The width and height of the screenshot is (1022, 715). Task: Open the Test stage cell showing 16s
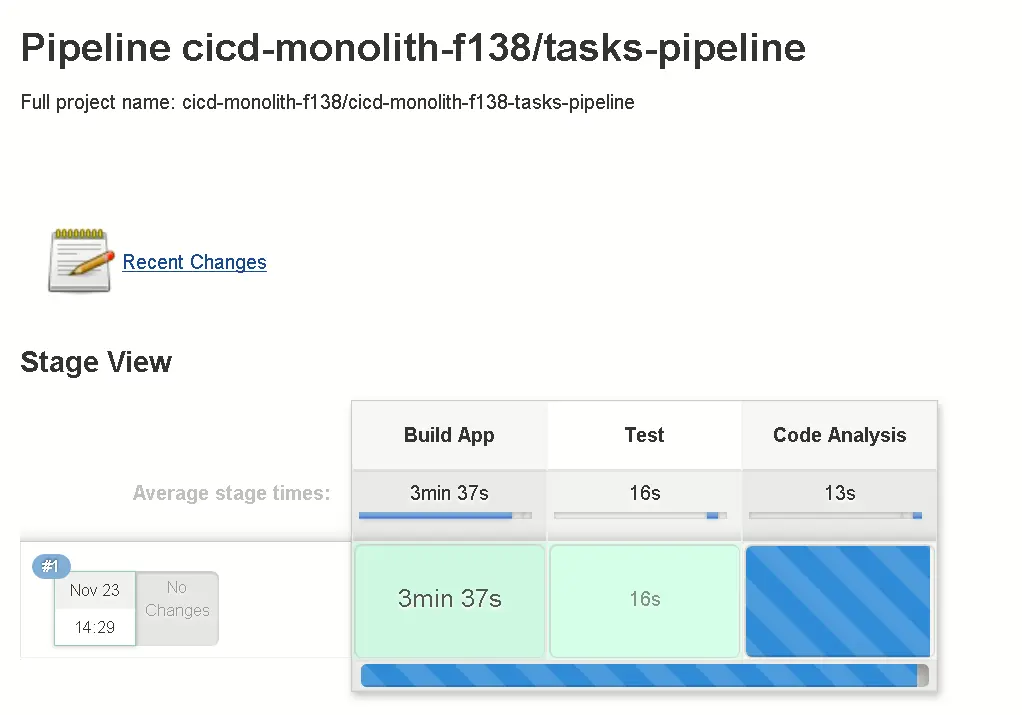pyautogui.click(x=644, y=600)
